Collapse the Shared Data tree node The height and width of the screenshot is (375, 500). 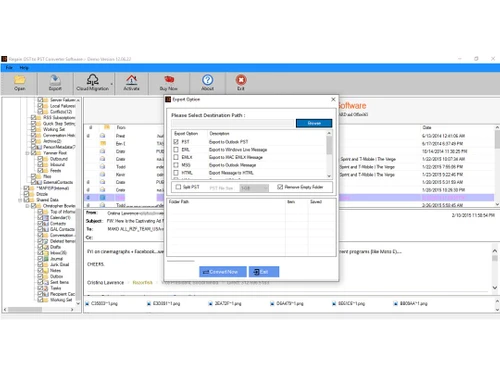tap(20, 200)
